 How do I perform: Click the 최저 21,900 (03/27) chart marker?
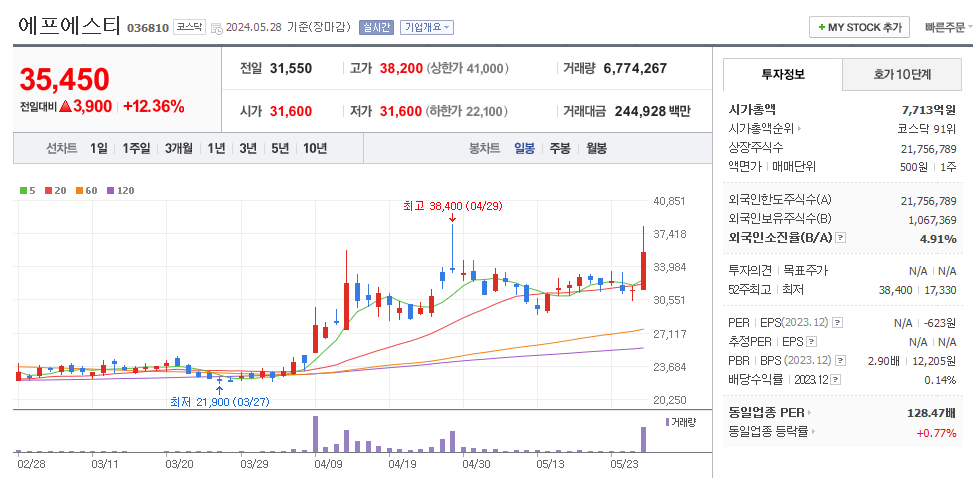point(219,401)
